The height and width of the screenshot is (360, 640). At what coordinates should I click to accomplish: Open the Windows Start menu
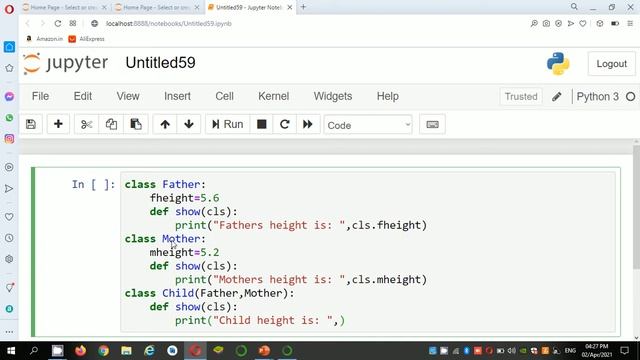(11, 351)
